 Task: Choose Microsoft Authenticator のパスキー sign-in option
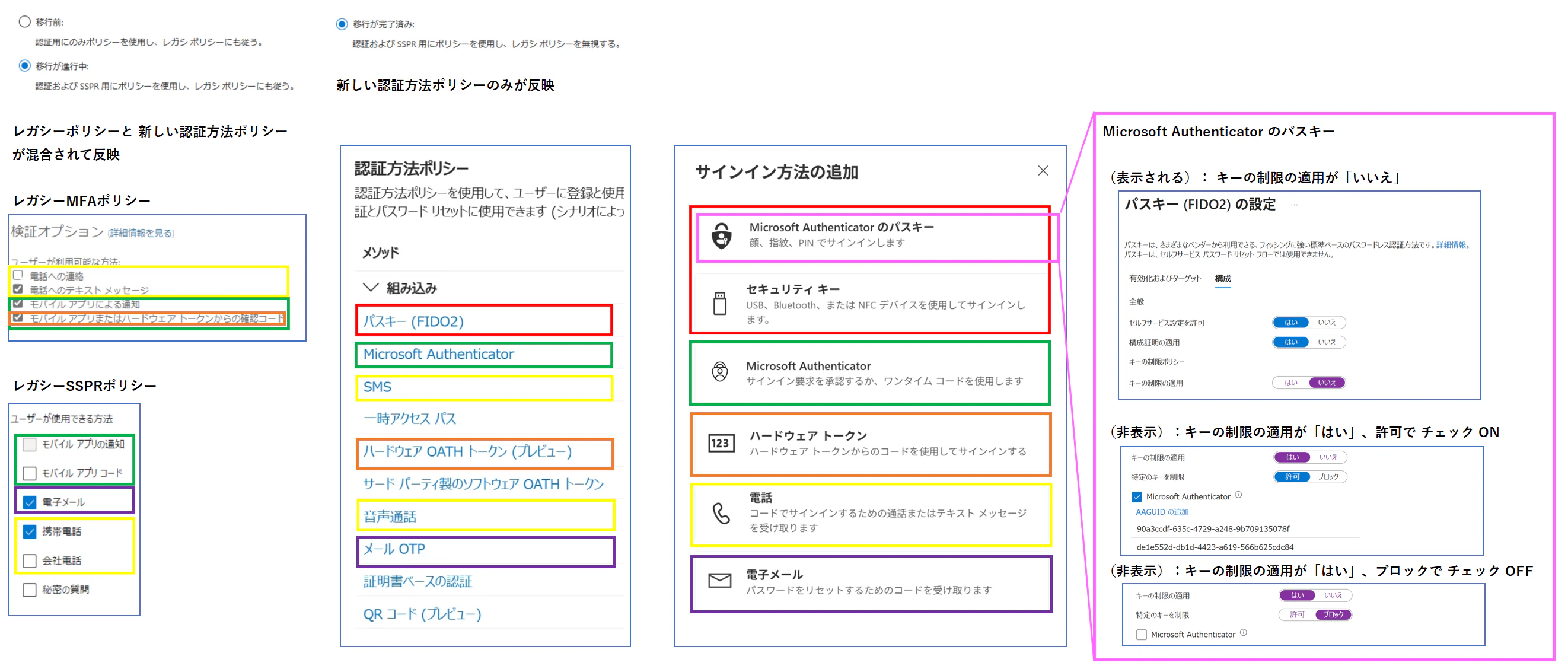pos(877,237)
